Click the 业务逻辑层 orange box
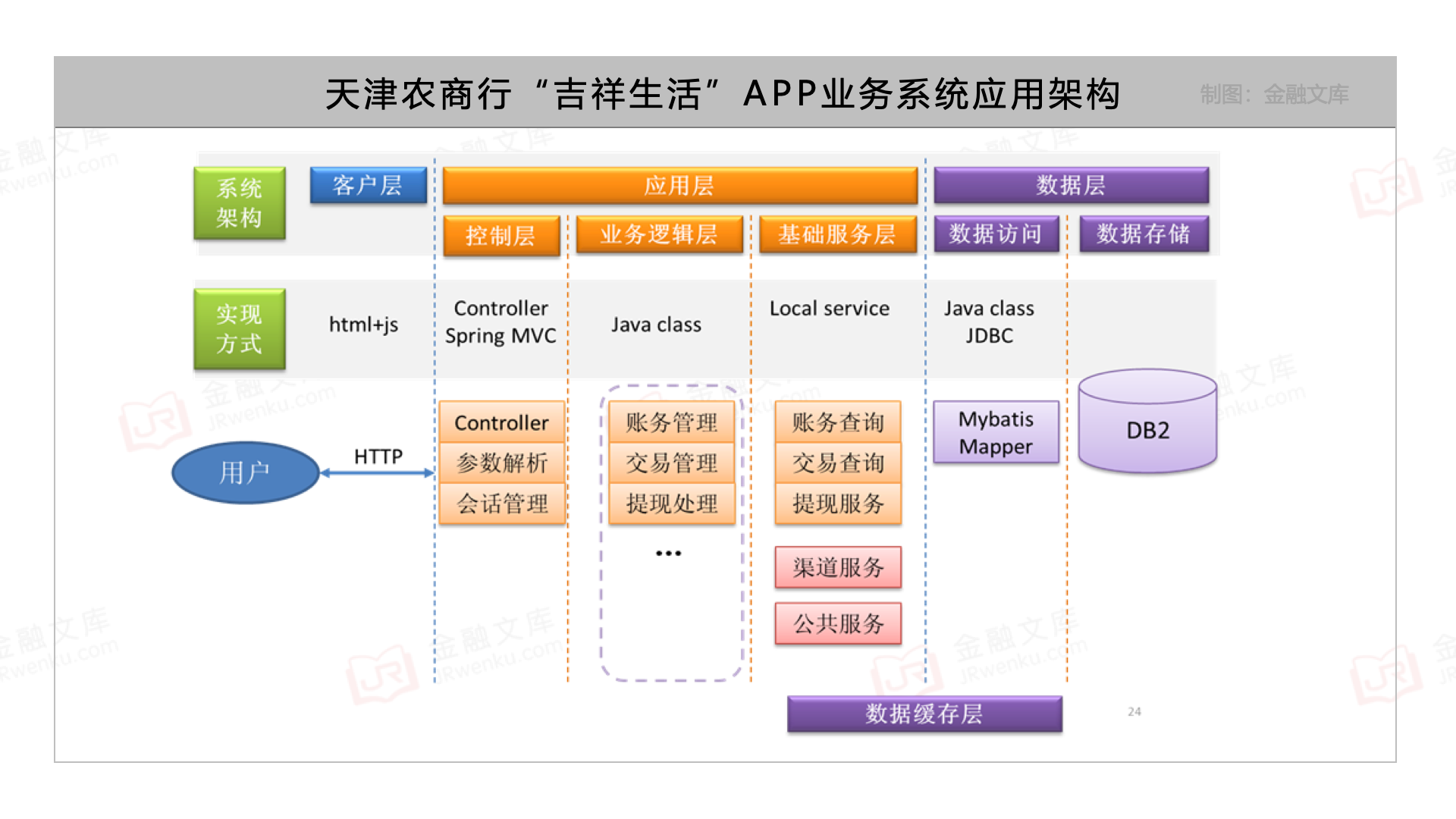 pyautogui.click(x=659, y=234)
